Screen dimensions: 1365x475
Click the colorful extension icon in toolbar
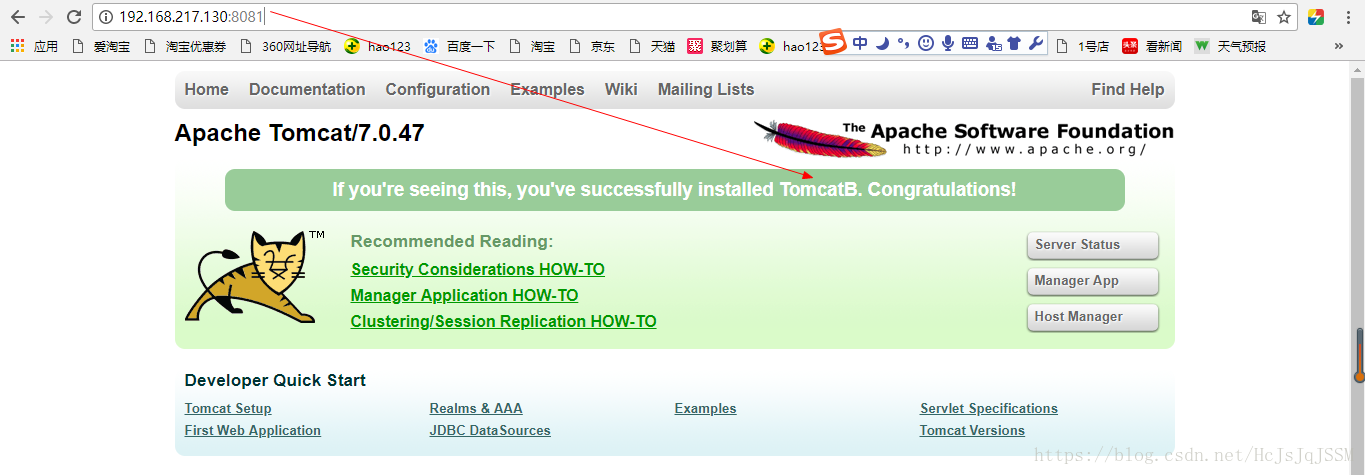point(1316,17)
